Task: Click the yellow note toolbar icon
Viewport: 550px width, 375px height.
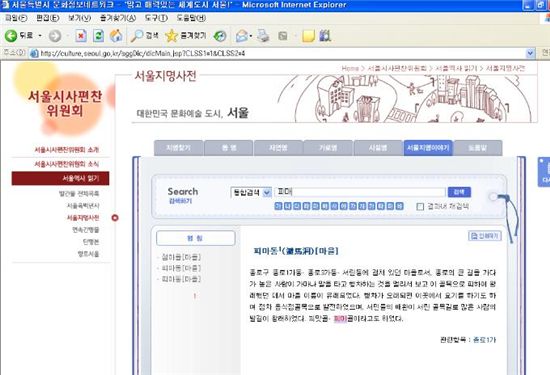Action: click(x=308, y=36)
